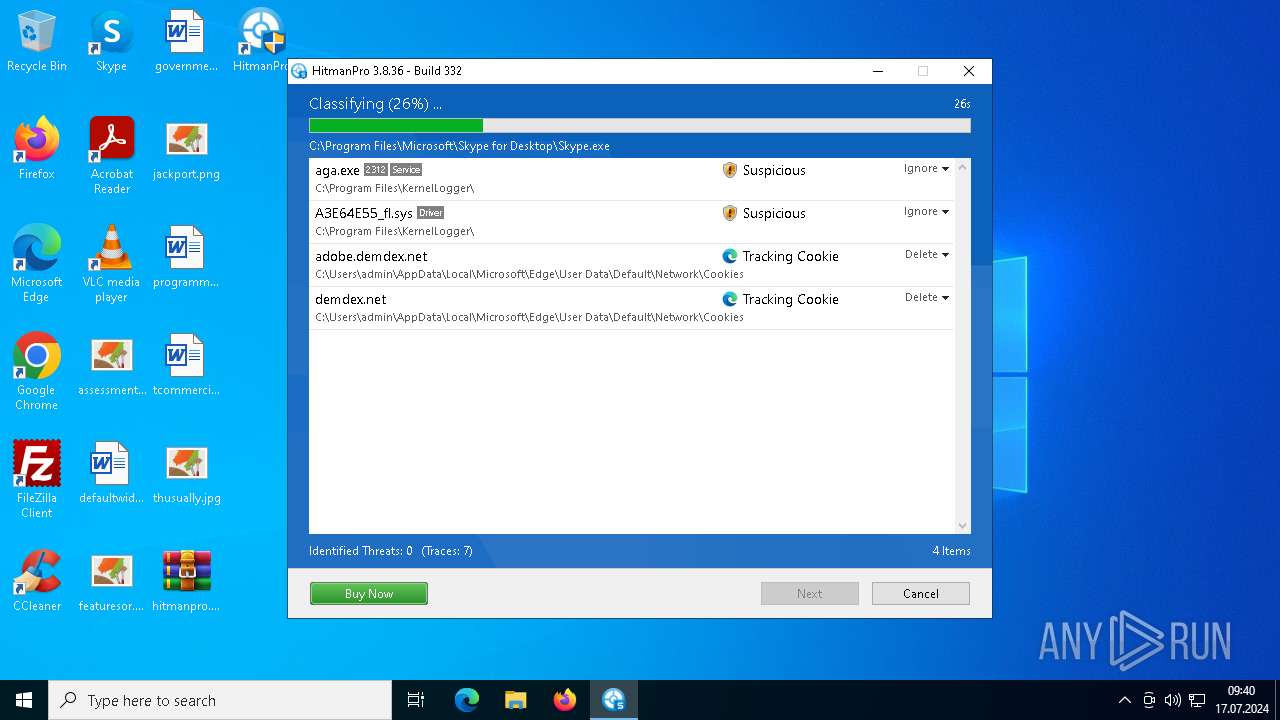Open the volume control in system tray
This screenshot has width=1280, height=720.
pos(1173,700)
